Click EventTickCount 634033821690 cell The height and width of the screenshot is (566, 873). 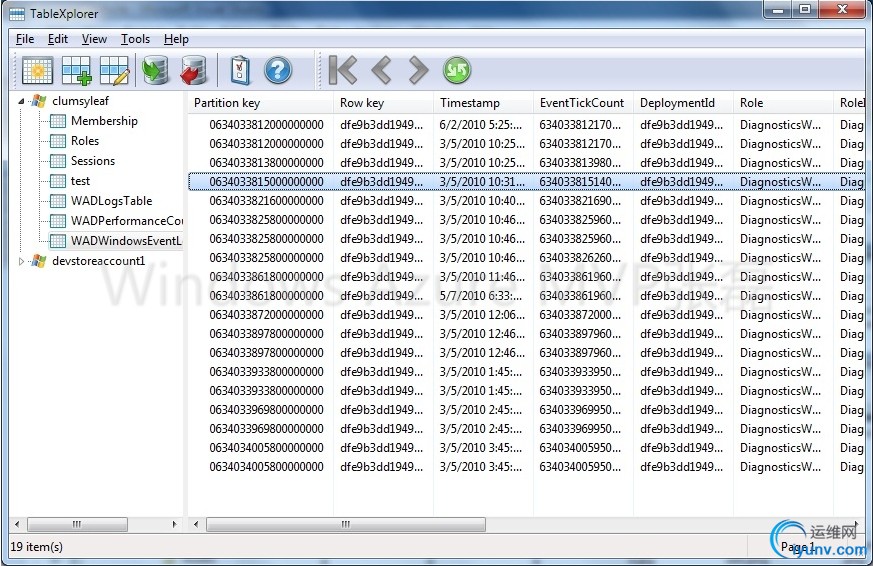(580, 201)
